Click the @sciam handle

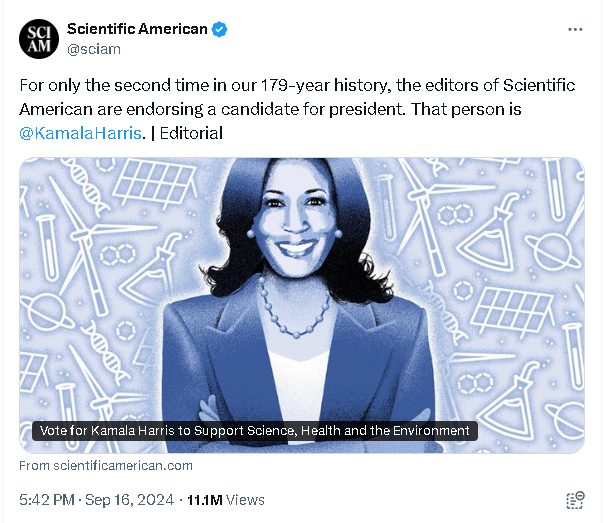pyautogui.click(x=93, y=47)
